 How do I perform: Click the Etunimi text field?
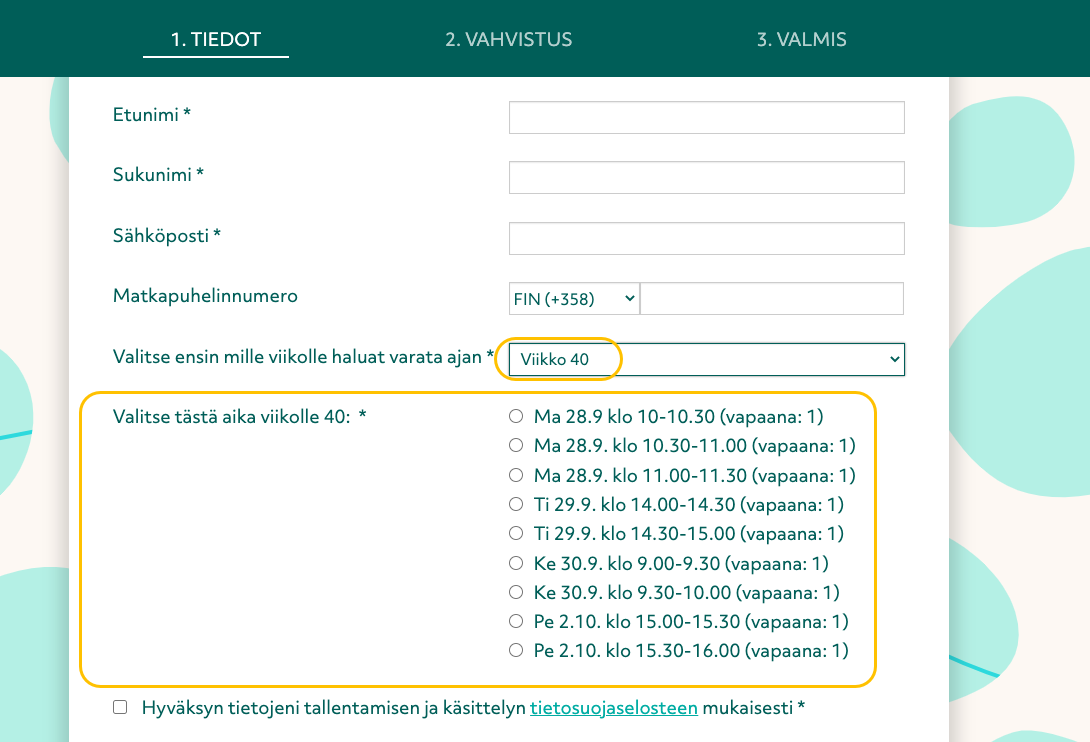(706, 117)
